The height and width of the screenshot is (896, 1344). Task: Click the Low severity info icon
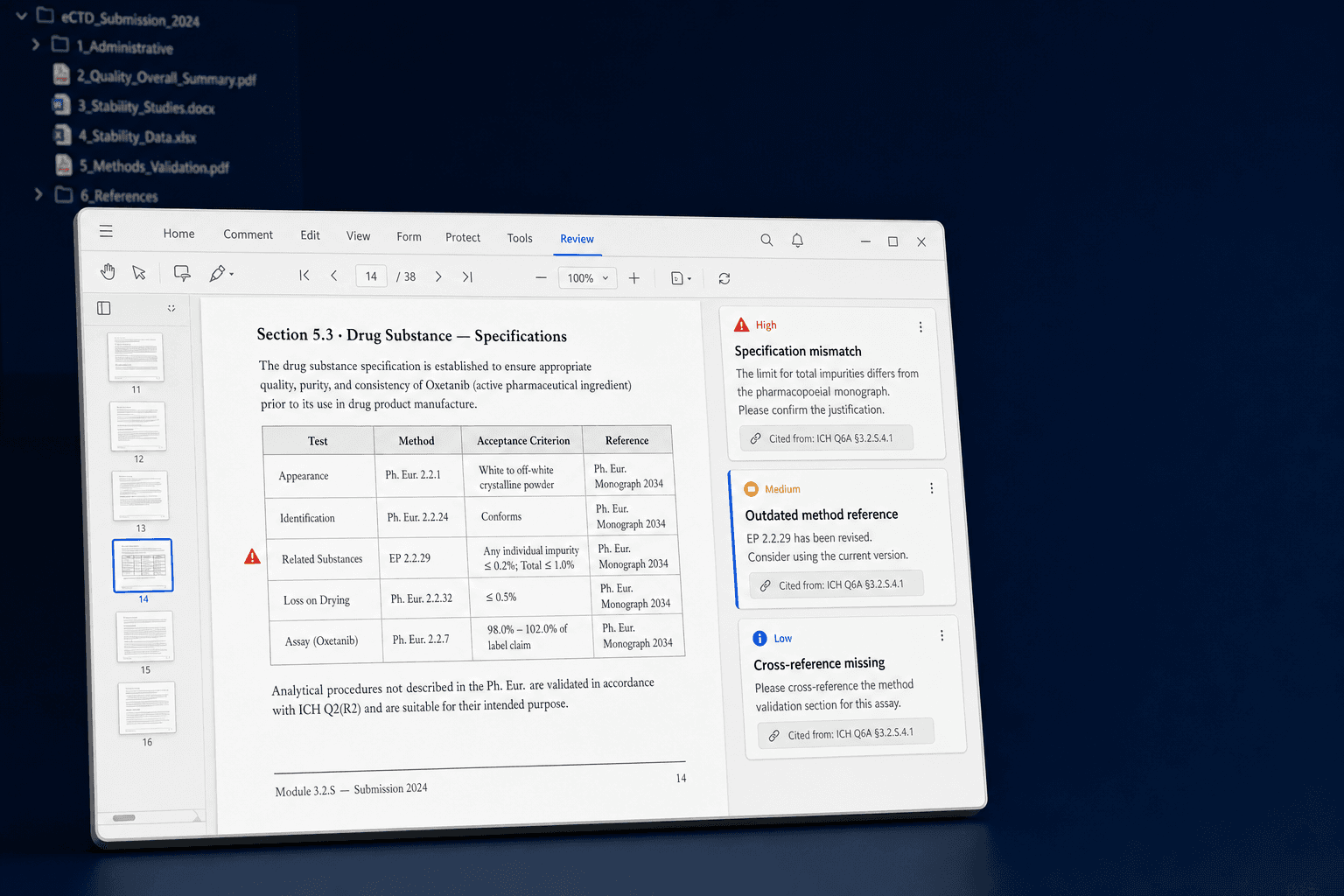[760, 639]
